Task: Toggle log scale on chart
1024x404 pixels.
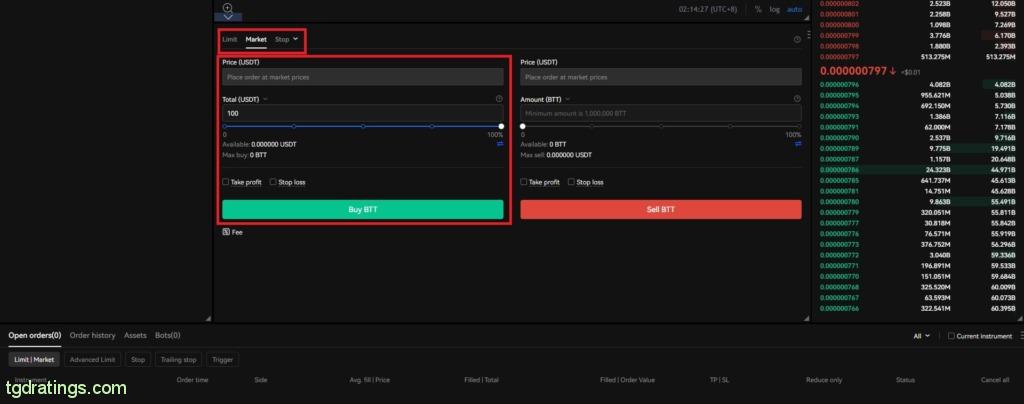Action: click(x=775, y=9)
